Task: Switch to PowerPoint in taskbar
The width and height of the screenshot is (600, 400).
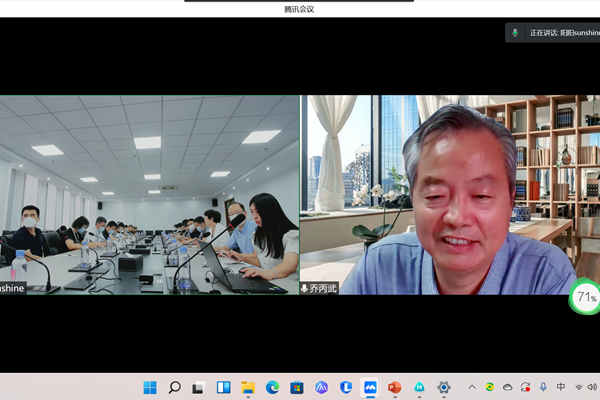Action: [394, 387]
